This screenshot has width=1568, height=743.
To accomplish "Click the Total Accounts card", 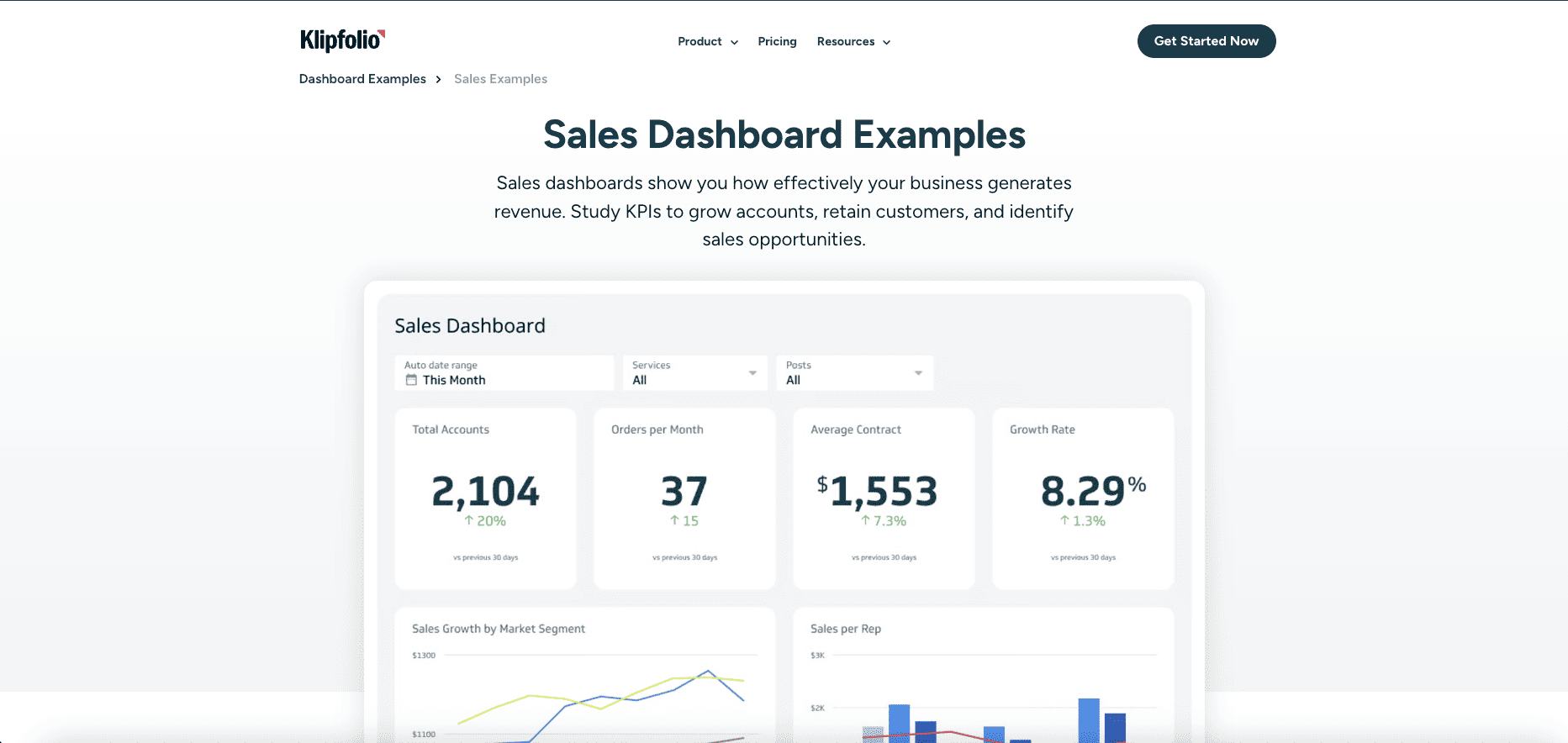I will click(485, 498).
